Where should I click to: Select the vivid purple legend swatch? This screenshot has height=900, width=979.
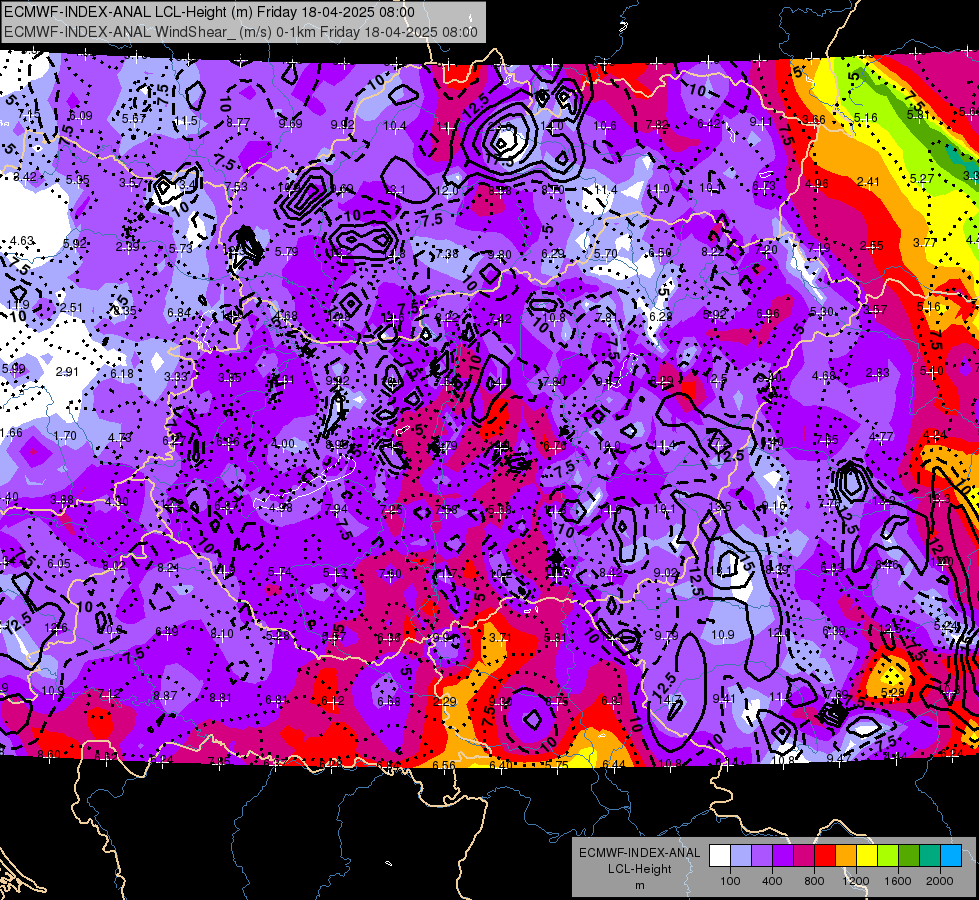(783, 856)
